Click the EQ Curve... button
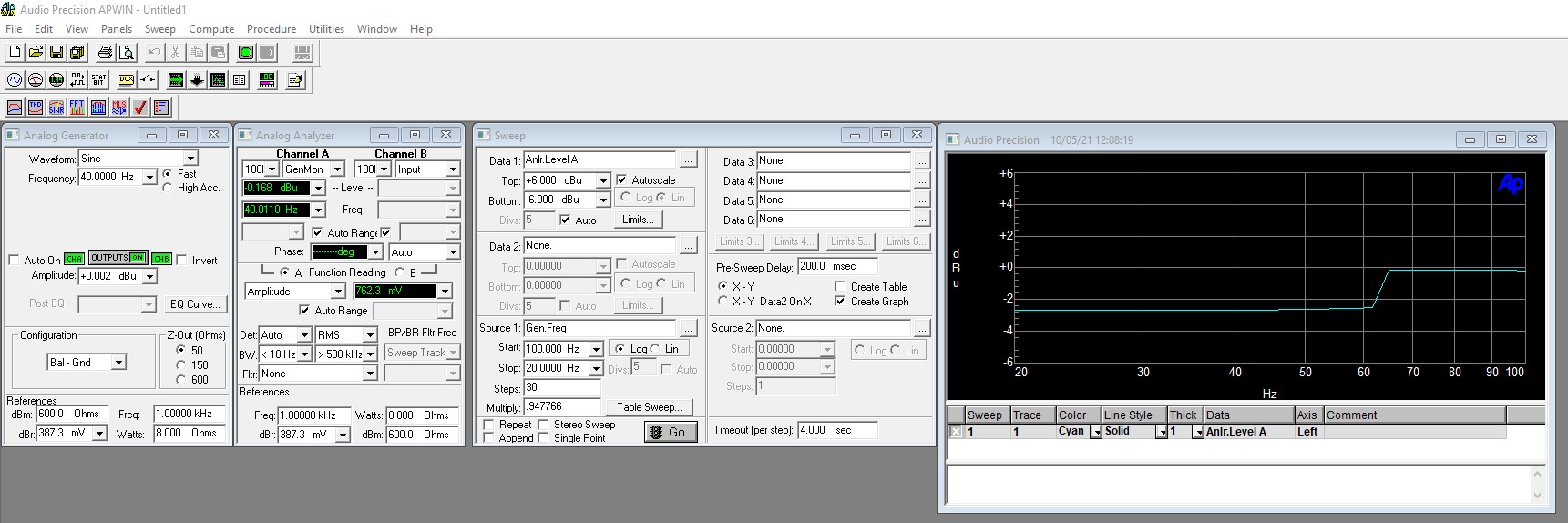Image resolution: width=1568 pixels, height=523 pixels. [x=195, y=304]
